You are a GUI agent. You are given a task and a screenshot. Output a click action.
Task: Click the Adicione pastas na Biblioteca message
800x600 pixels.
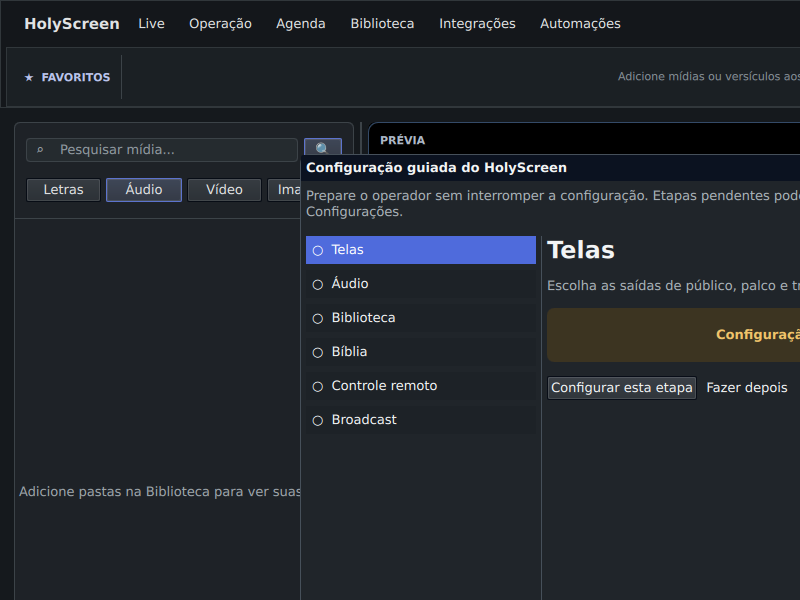(x=159, y=491)
